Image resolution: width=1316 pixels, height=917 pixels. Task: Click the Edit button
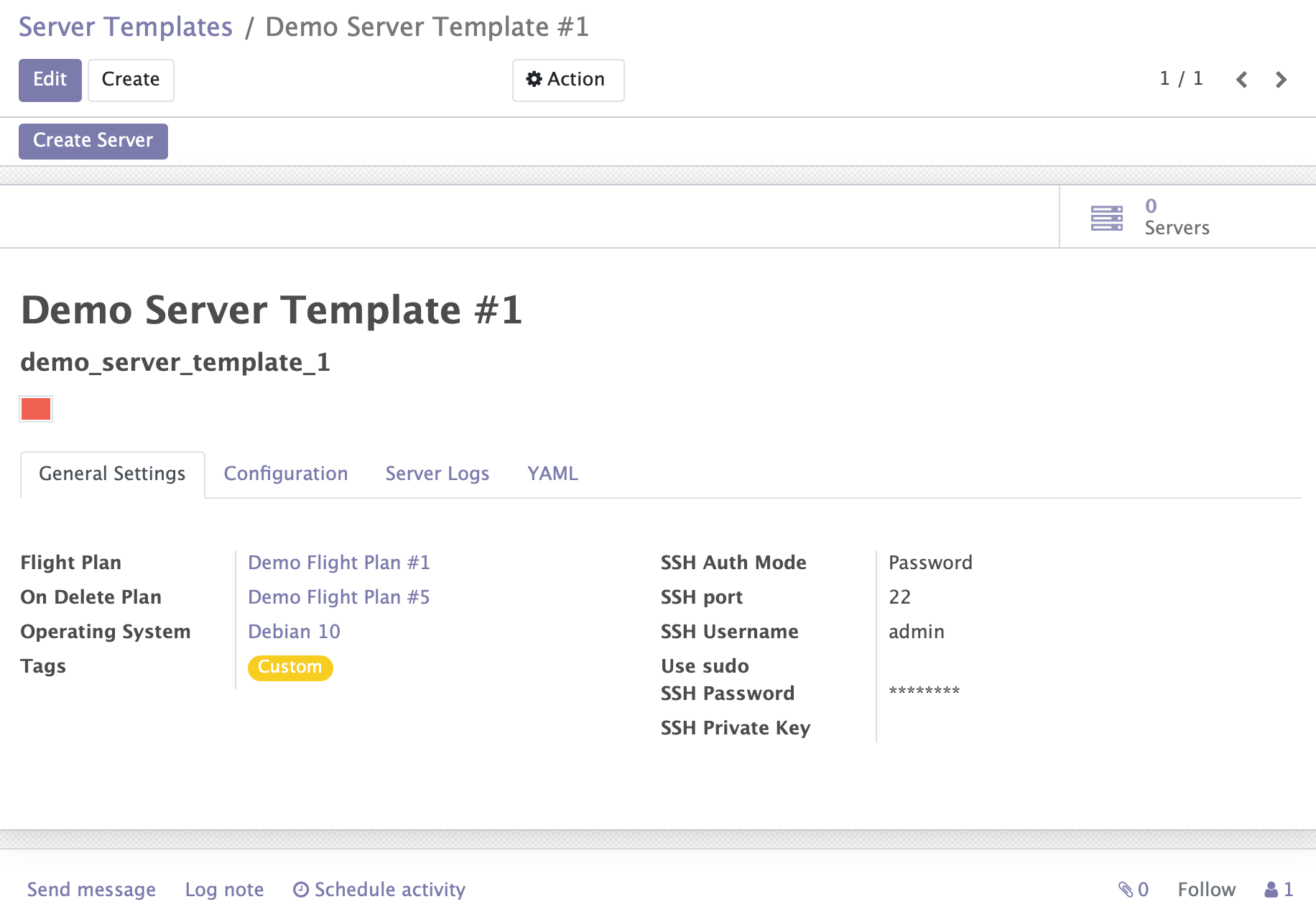[x=50, y=80]
